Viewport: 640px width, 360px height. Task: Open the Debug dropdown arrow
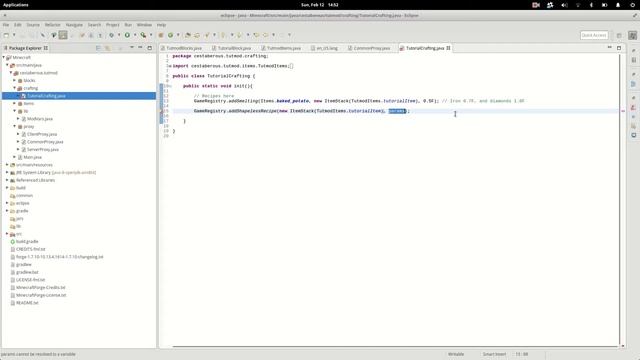[x=119, y=35]
